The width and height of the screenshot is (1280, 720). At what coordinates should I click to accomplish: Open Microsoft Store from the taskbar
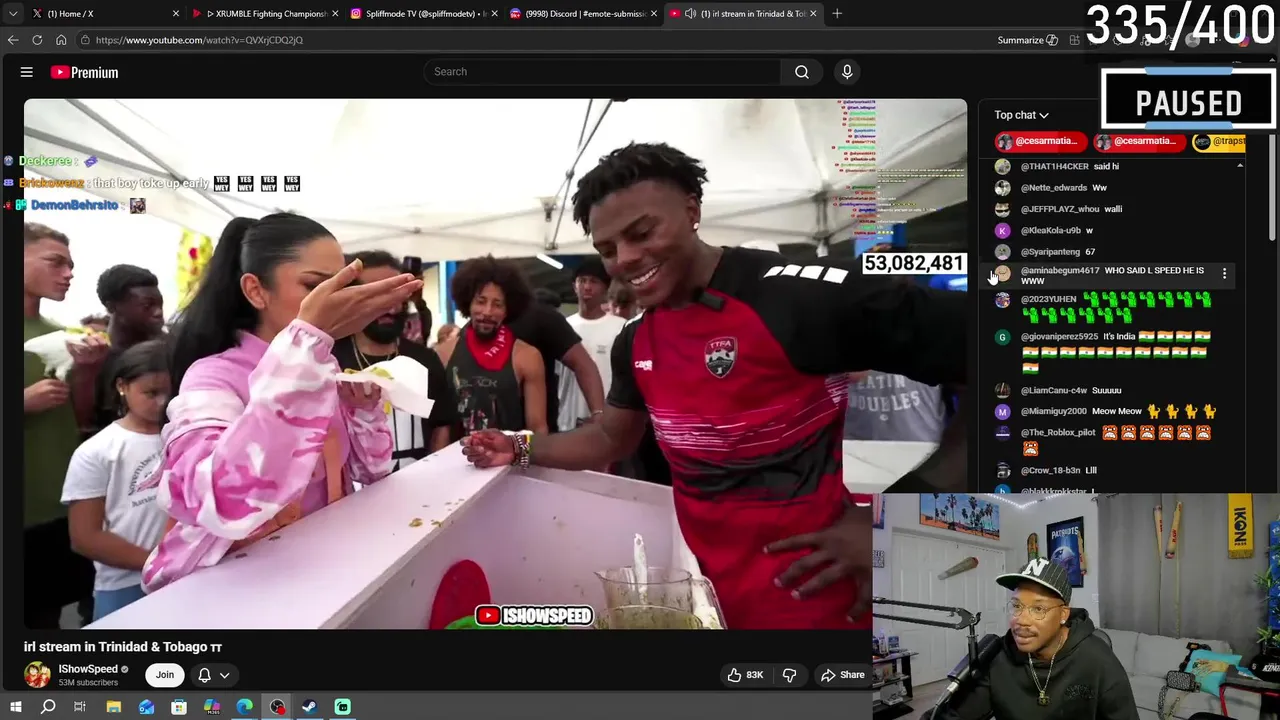coord(179,707)
